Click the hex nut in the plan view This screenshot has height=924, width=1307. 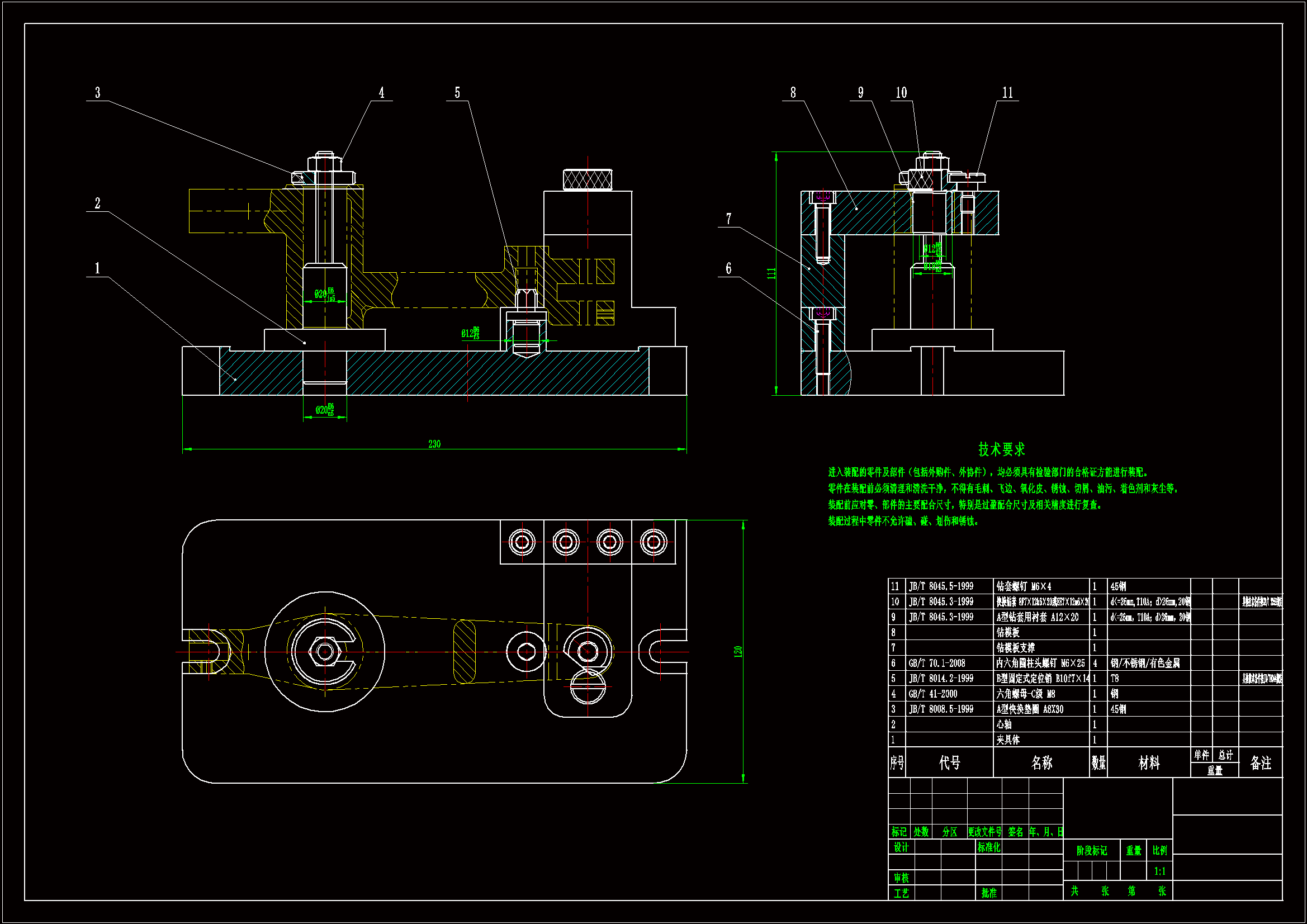click(x=325, y=651)
